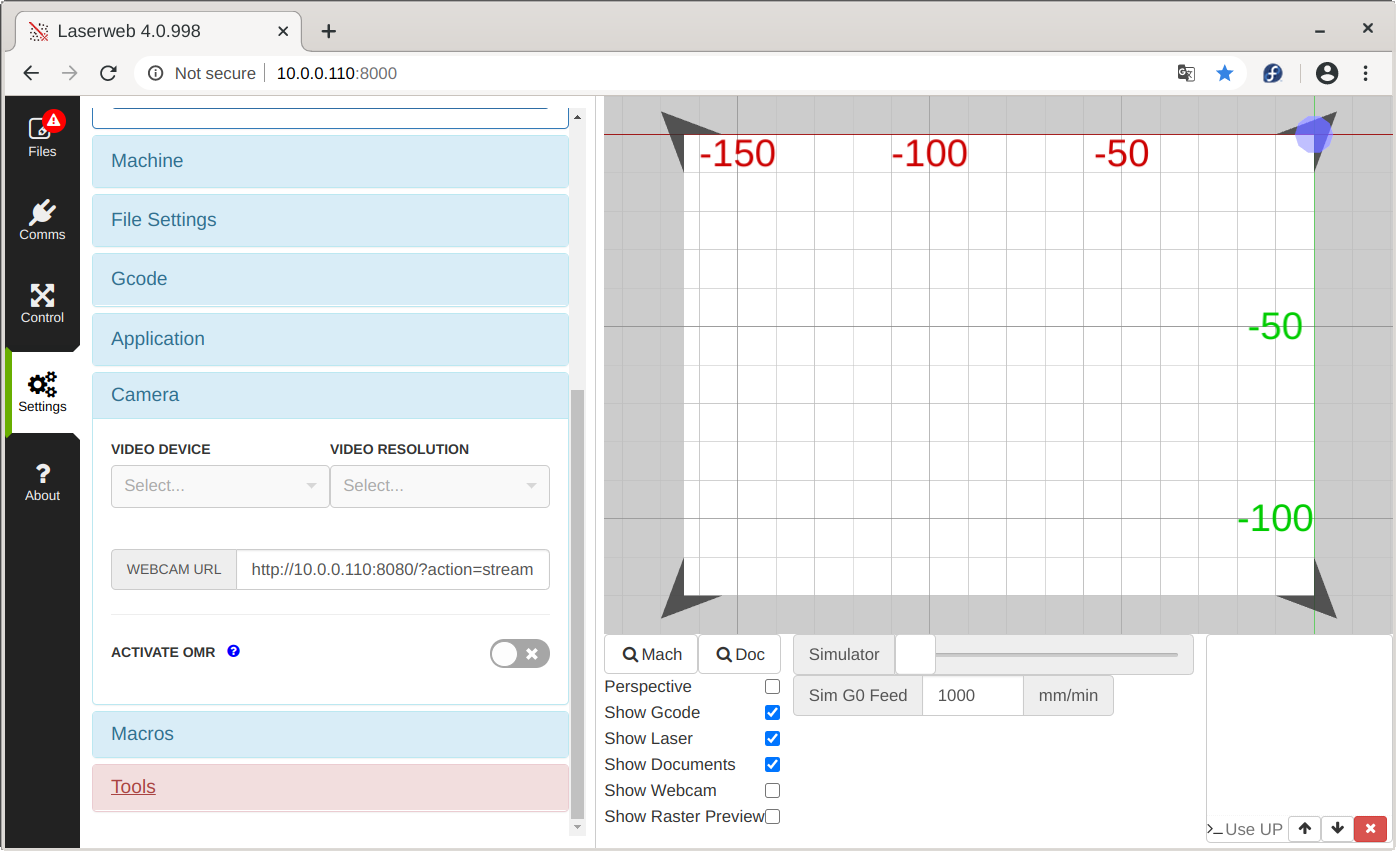Expand the Gcode settings section

(x=330, y=279)
